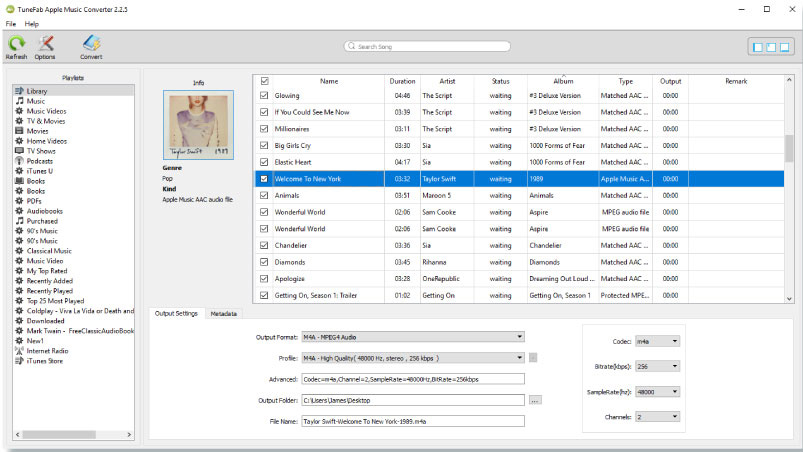
Task: Select the Apologize song row
Action: pyautogui.click(x=519, y=279)
